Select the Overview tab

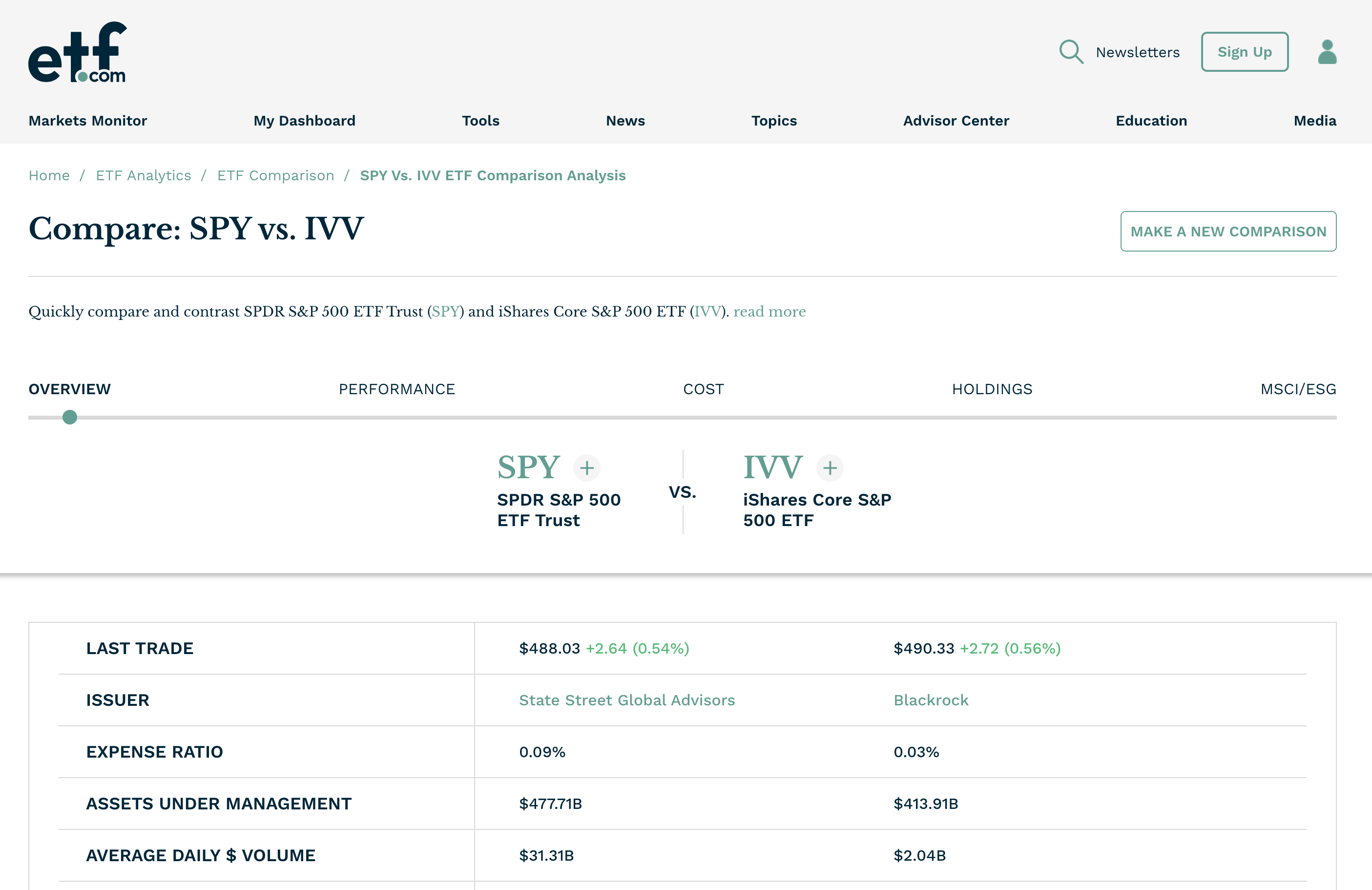(70, 389)
